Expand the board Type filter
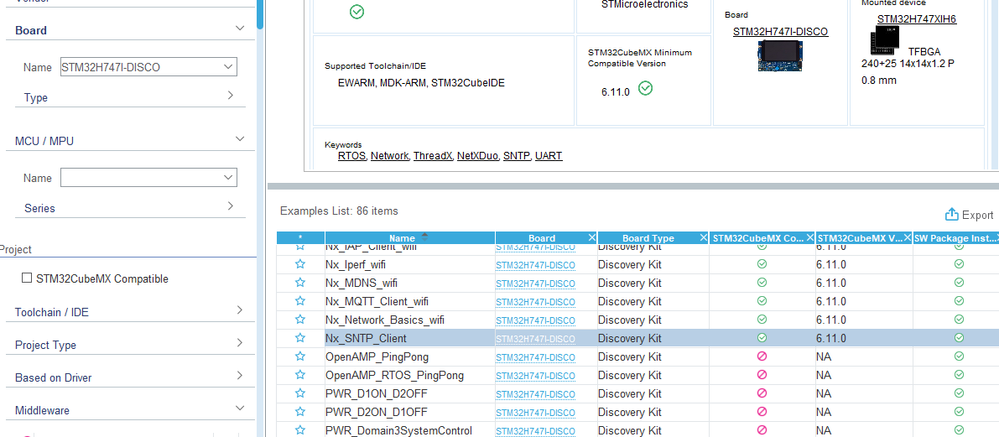Screen dimensions: 999x437 (231, 96)
